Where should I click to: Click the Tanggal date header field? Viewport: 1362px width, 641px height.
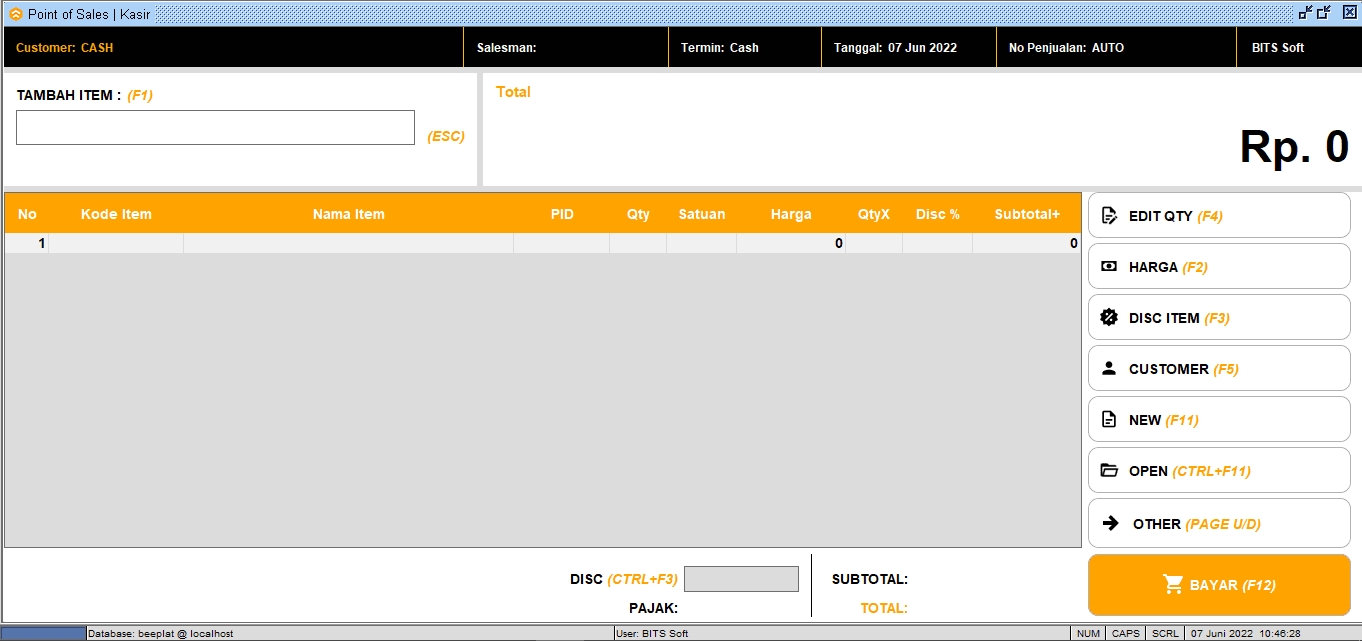[x=908, y=48]
